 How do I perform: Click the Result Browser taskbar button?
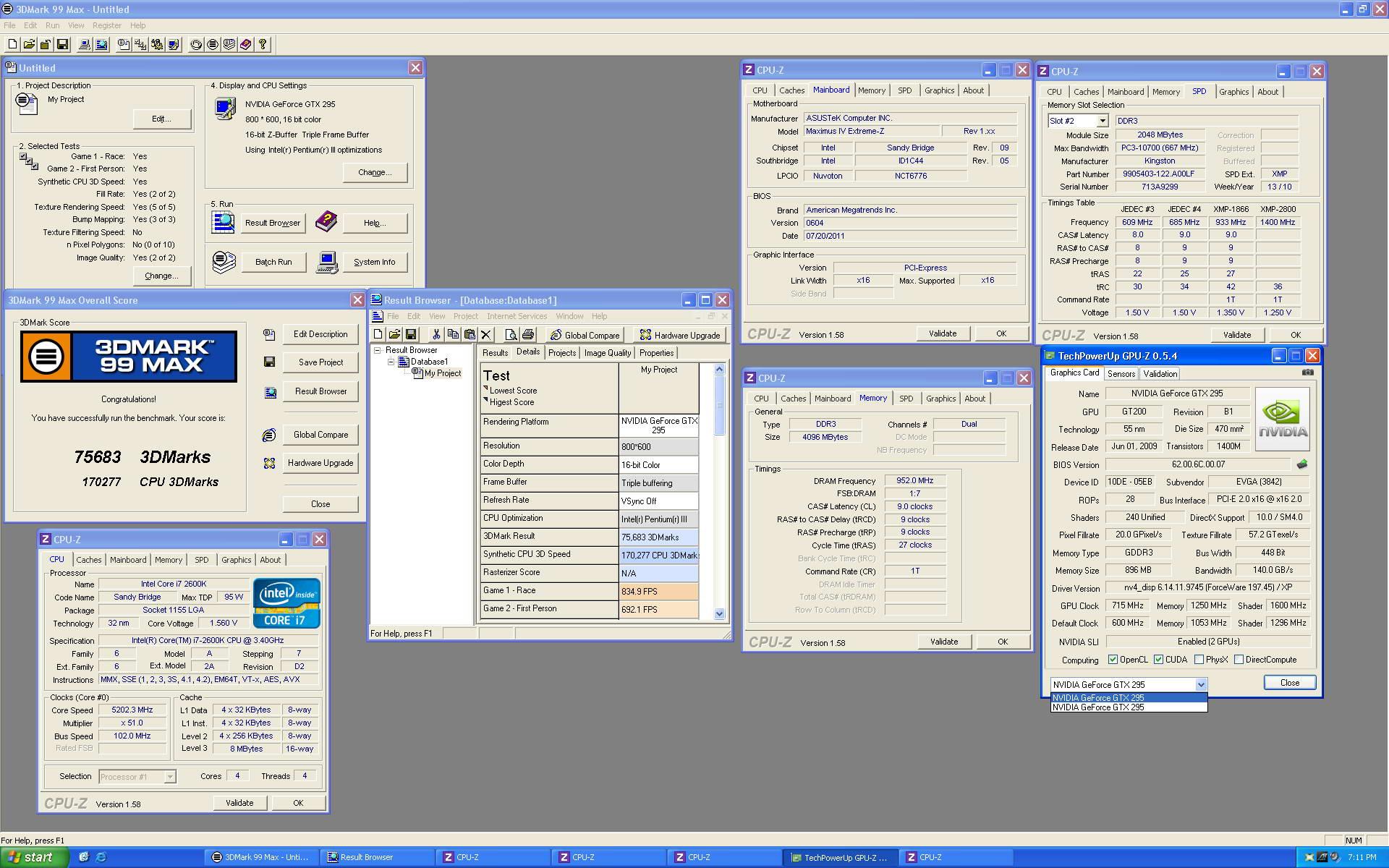click(376, 857)
